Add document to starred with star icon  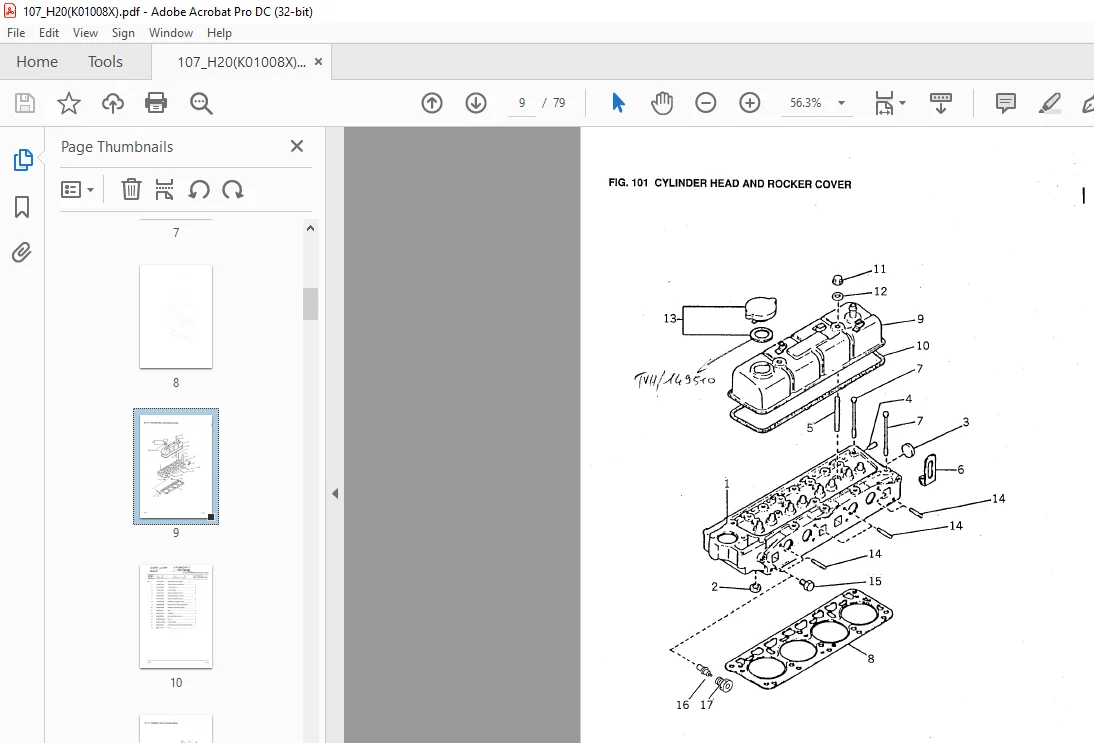68,103
